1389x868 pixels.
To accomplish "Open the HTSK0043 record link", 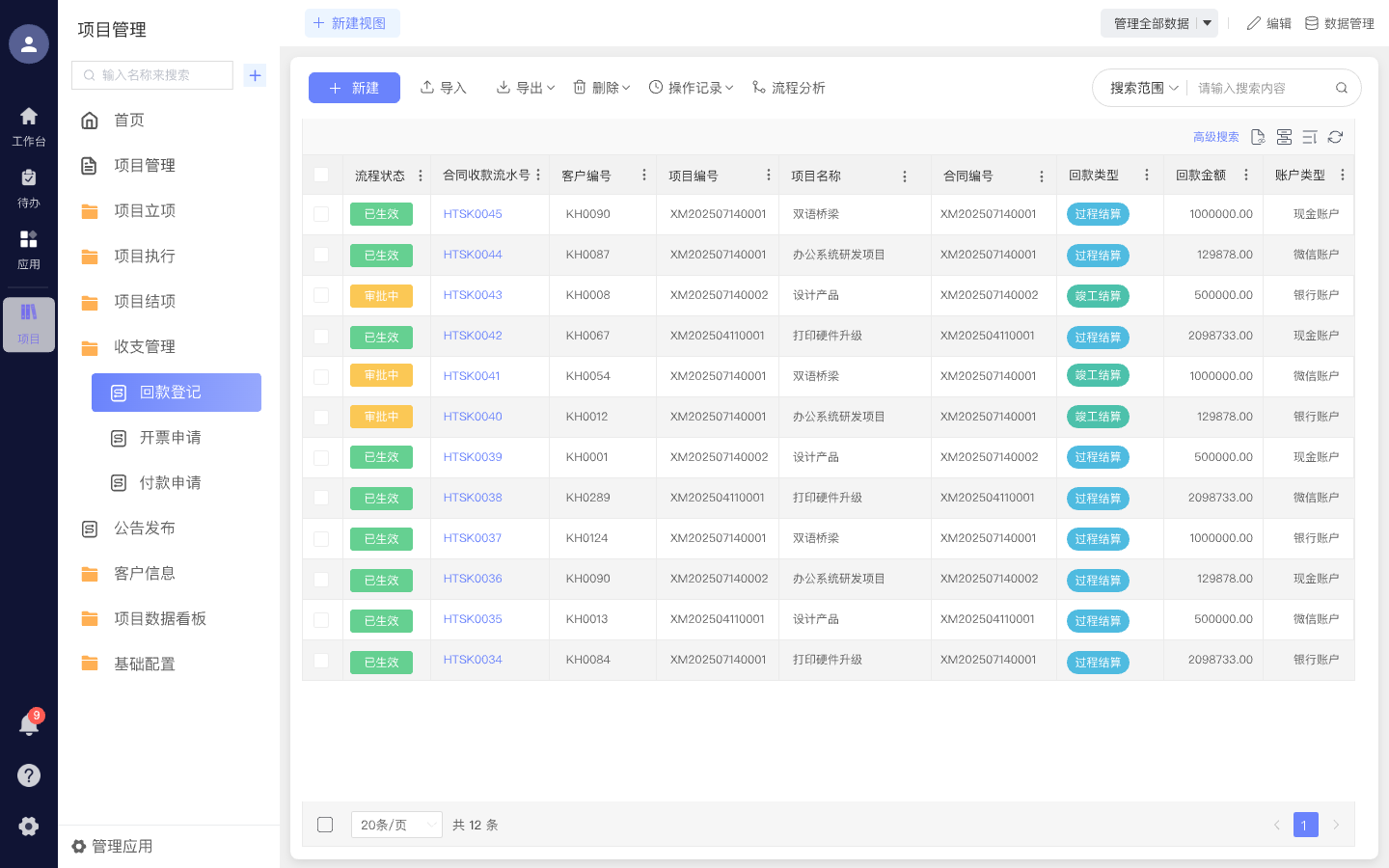I will pos(472,295).
